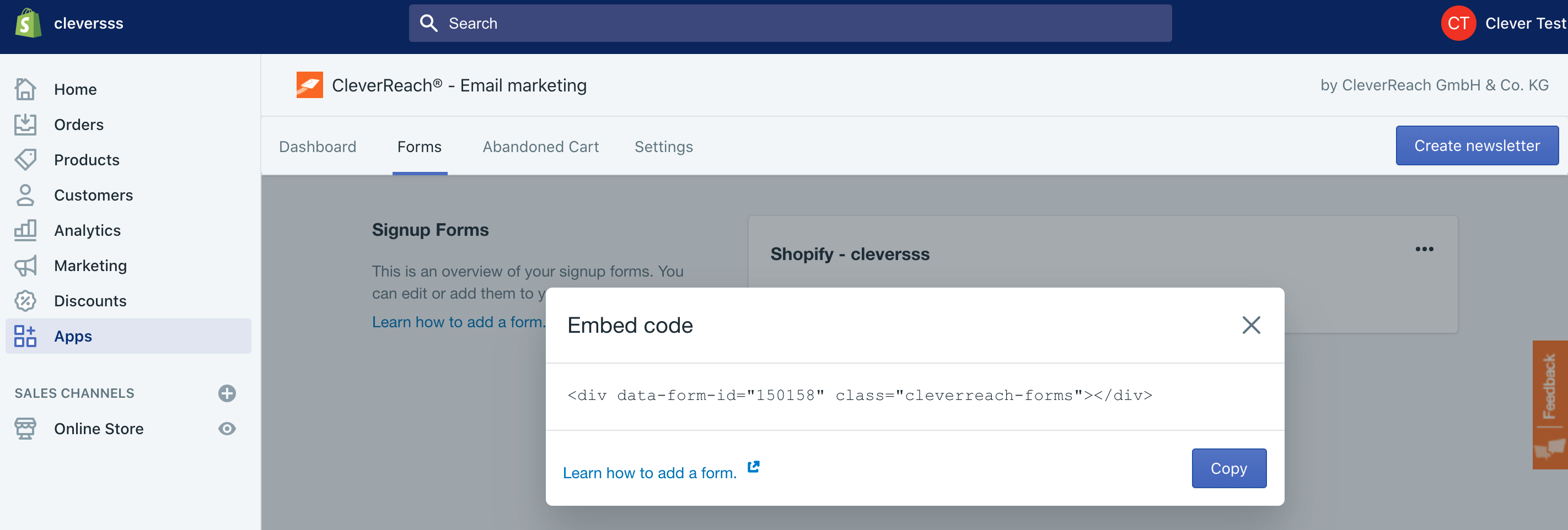Screen dimensions: 1568x530
Task: Add a sales channel with plus icon
Action: 227,393
